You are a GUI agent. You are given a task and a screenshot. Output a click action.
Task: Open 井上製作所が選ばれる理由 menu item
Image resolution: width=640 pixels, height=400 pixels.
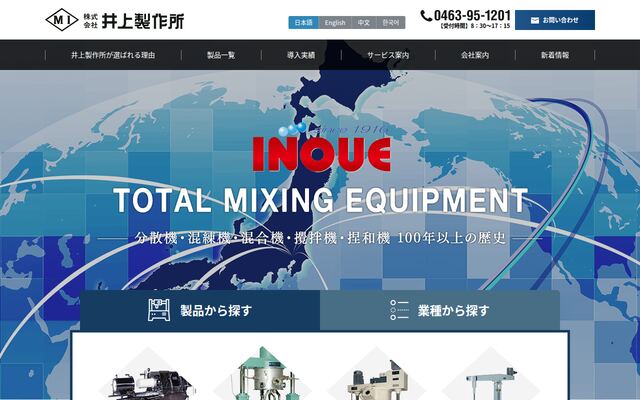point(113,55)
